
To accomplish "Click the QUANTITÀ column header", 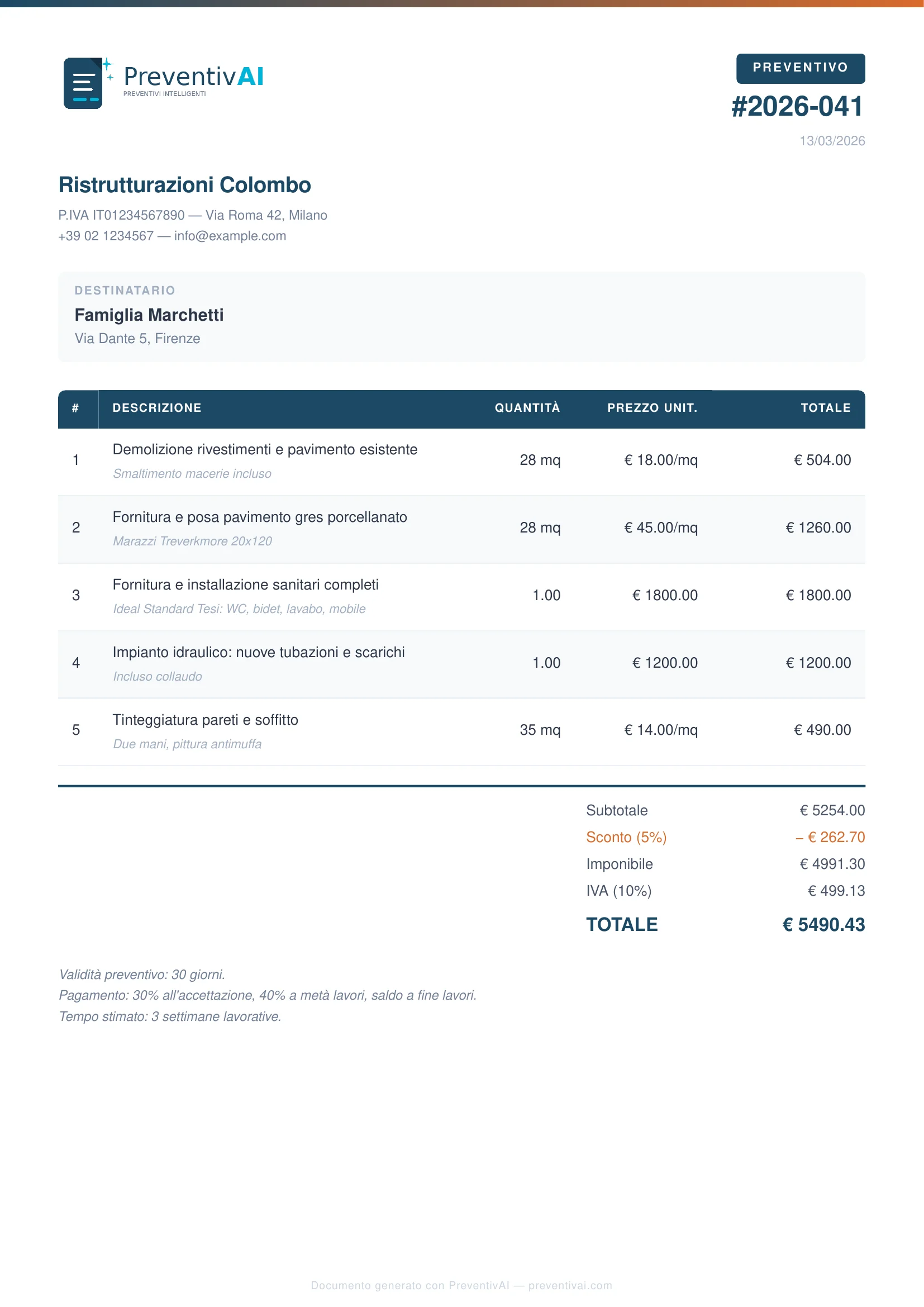I will pos(527,408).
